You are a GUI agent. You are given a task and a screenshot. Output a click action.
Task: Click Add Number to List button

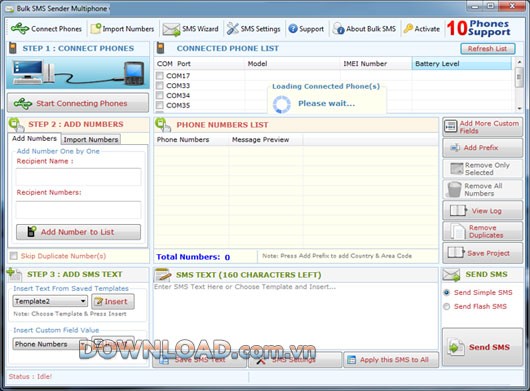(x=78, y=232)
